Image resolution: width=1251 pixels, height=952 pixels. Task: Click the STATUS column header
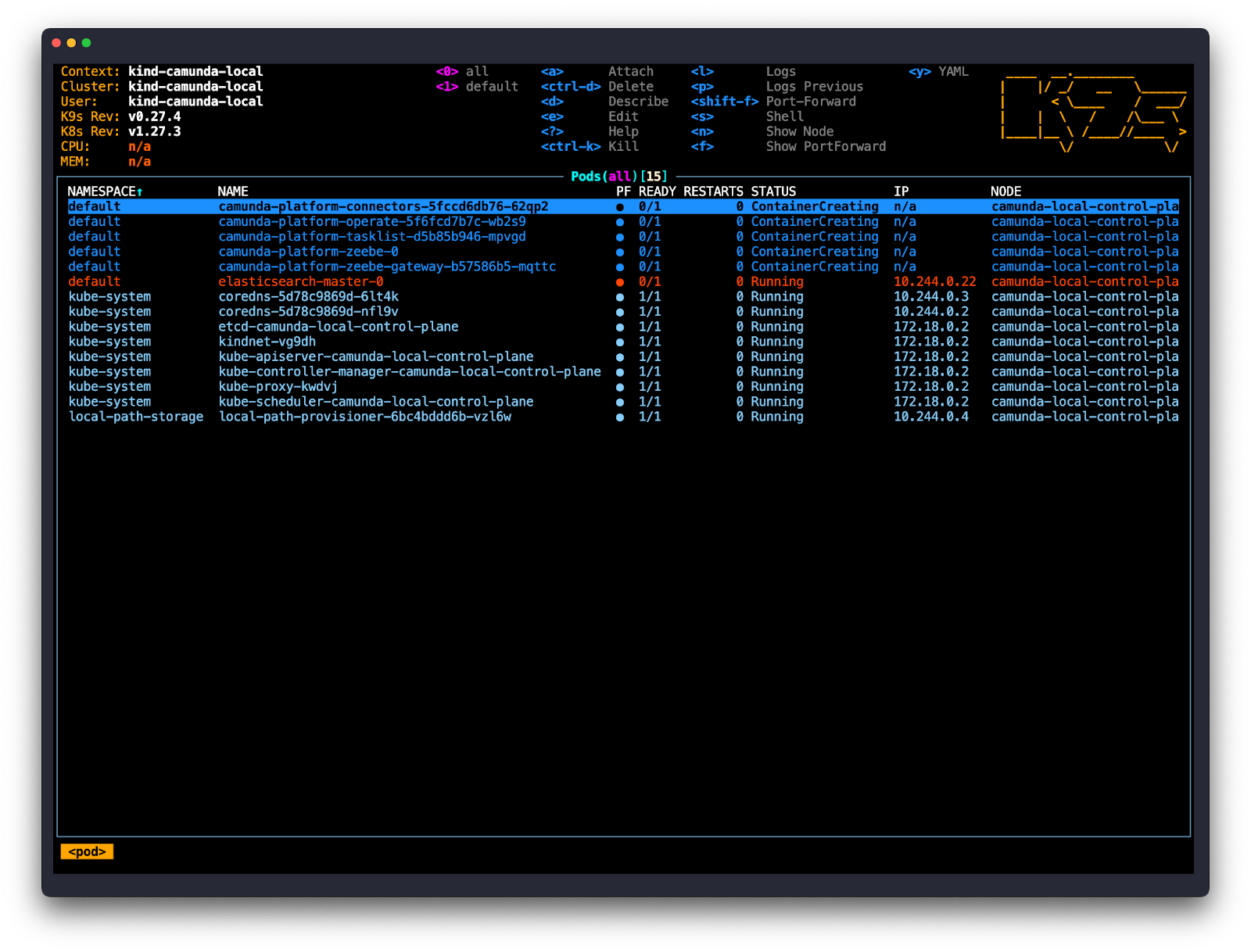773,191
